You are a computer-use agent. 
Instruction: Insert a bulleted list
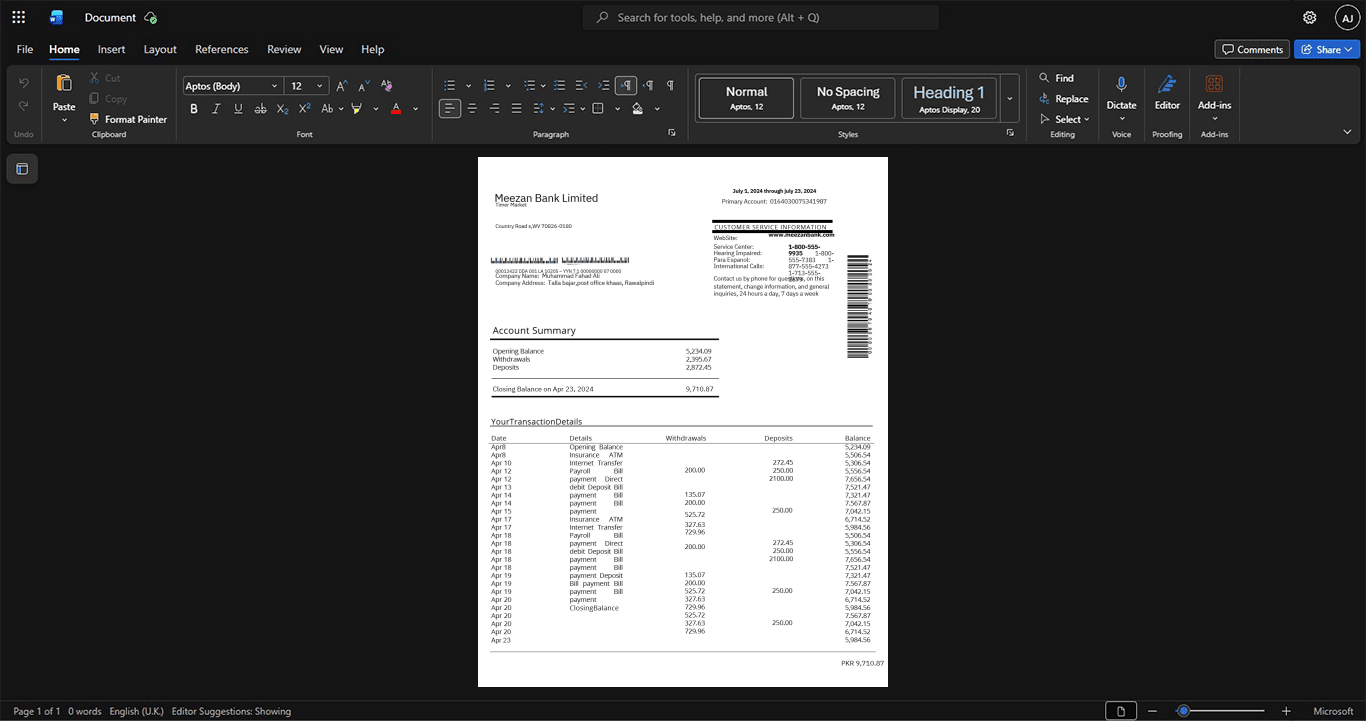pos(450,86)
